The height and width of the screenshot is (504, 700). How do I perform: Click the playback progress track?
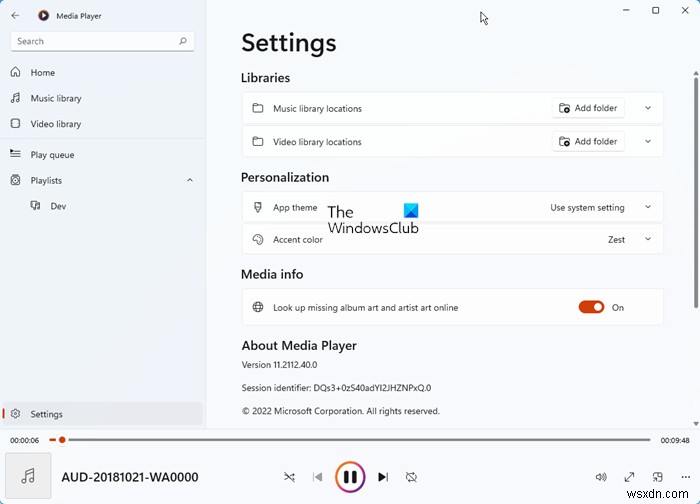coord(350,440)
